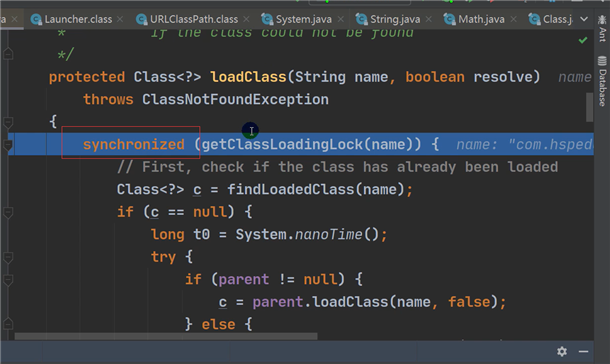610x364 pixels.
Task: Click the synchronized keyword
Action: coord(133,145)
